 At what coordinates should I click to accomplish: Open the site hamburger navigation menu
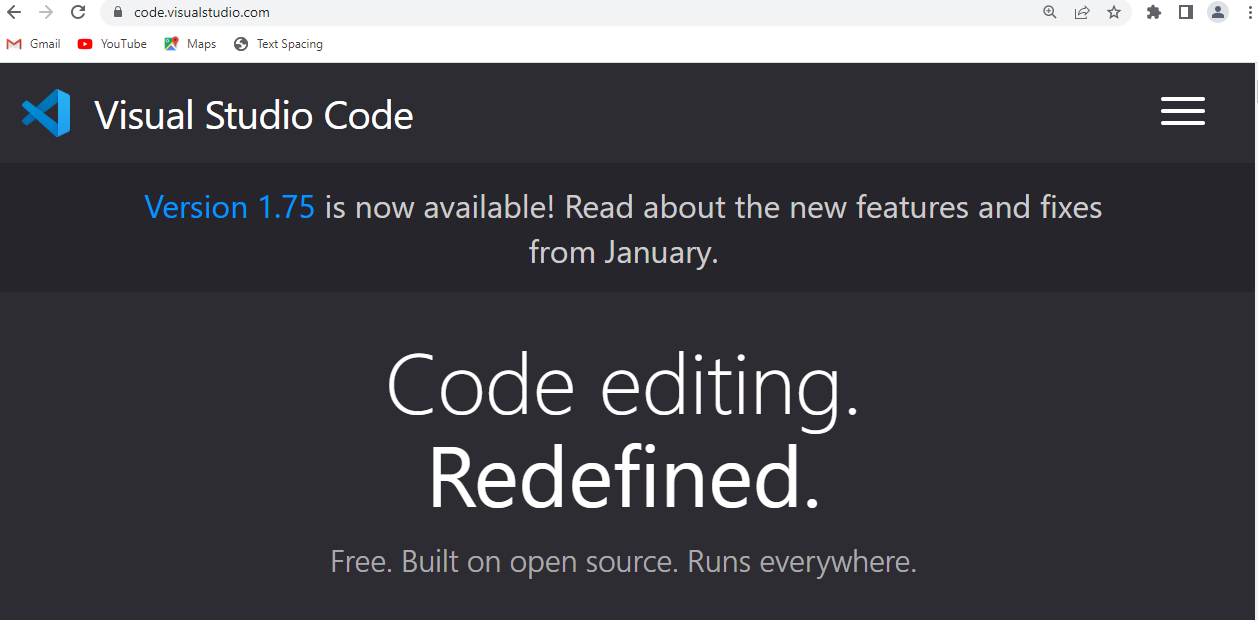pos(1182,111)
